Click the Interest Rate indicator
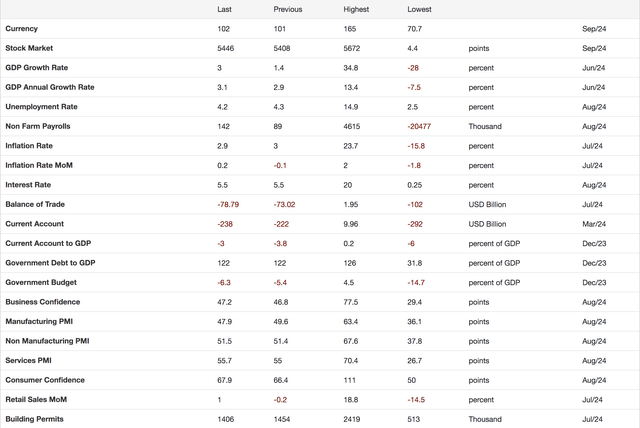 coord(28,185)
